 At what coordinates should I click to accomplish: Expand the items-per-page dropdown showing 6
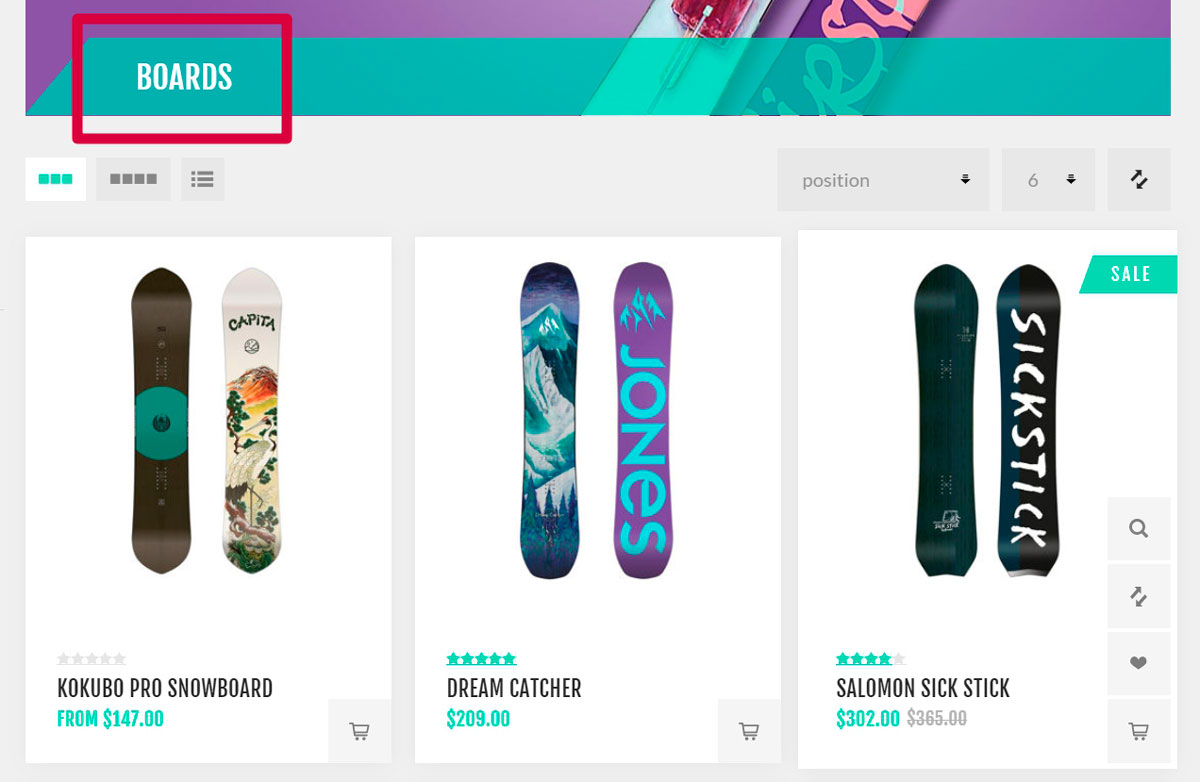[x=1048, y=180]
